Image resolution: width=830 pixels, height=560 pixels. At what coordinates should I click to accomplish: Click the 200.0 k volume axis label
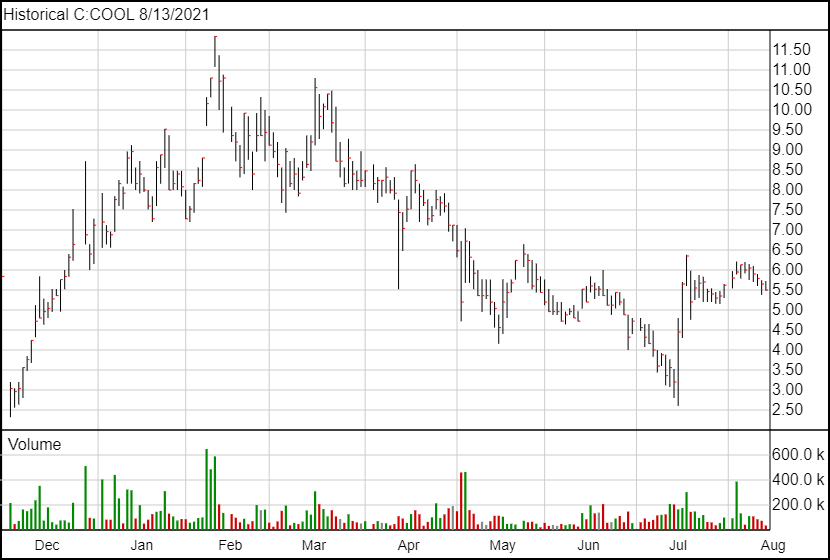click(x=798, y=505)
